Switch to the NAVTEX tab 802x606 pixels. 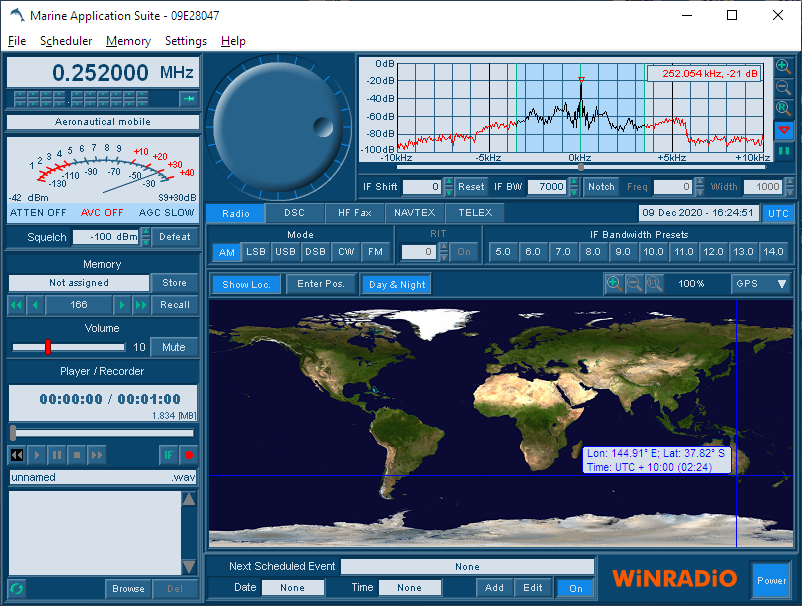coord(412,212)
